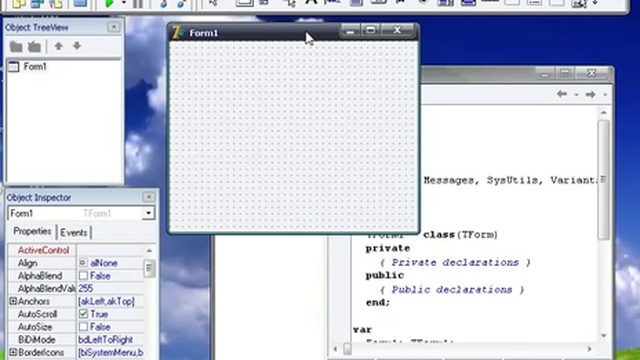Click 'SysUtils' in the uses clause
Viewport: 640px width, 360px height.
512,180
